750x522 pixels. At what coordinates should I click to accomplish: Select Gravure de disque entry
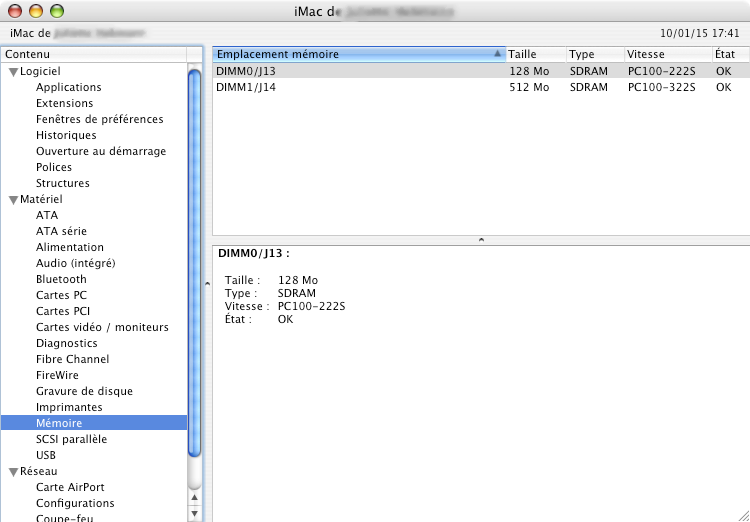pyautogui.click(x=84, y=391)
